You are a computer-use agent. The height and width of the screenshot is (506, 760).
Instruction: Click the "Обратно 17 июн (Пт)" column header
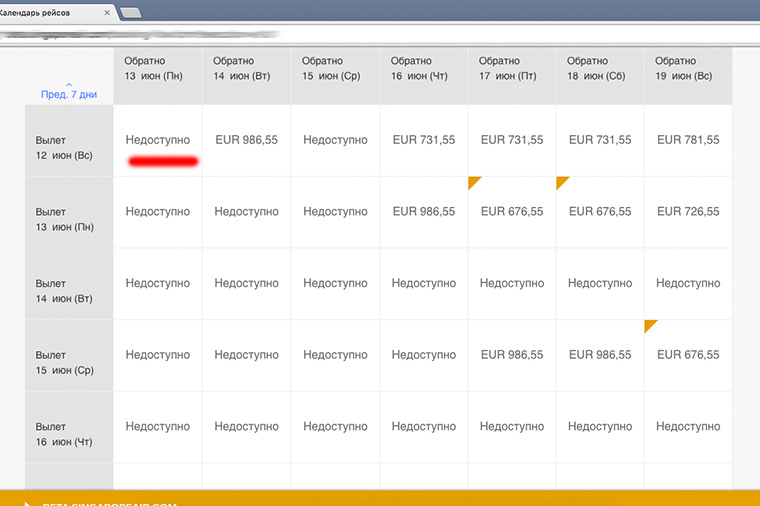512,76
